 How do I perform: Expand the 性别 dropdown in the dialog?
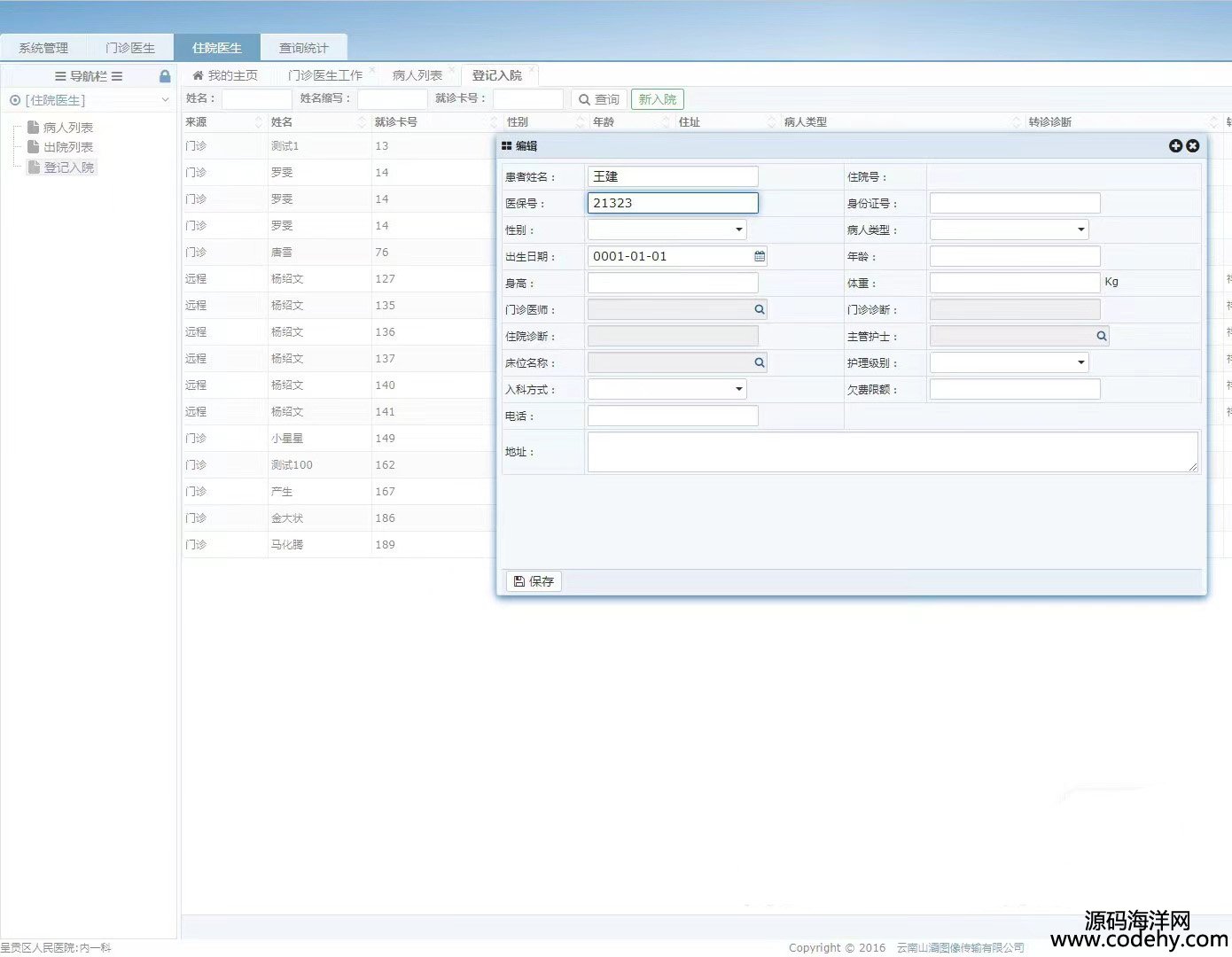739,230
